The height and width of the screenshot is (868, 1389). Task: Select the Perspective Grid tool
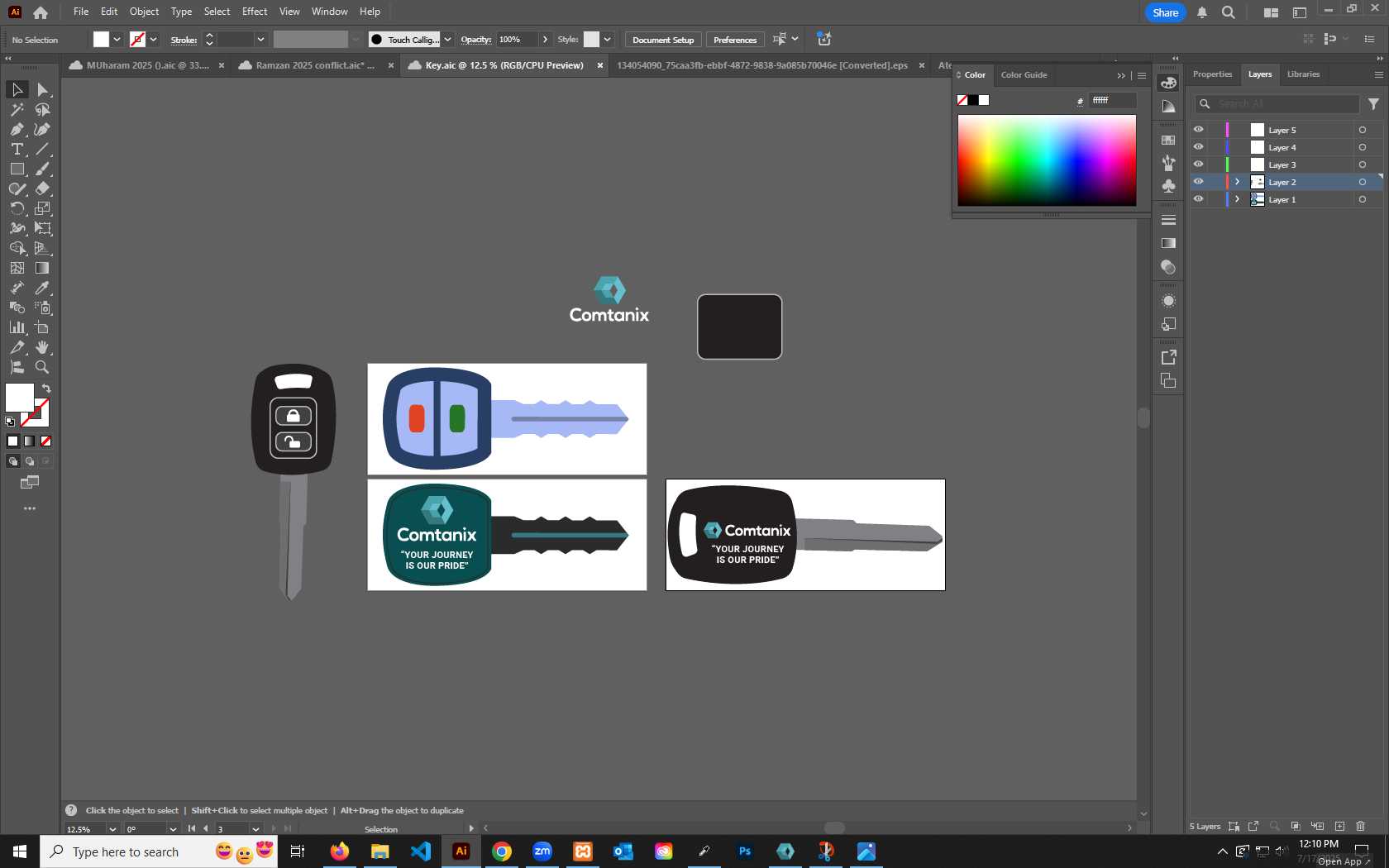[x=42, y=248]
